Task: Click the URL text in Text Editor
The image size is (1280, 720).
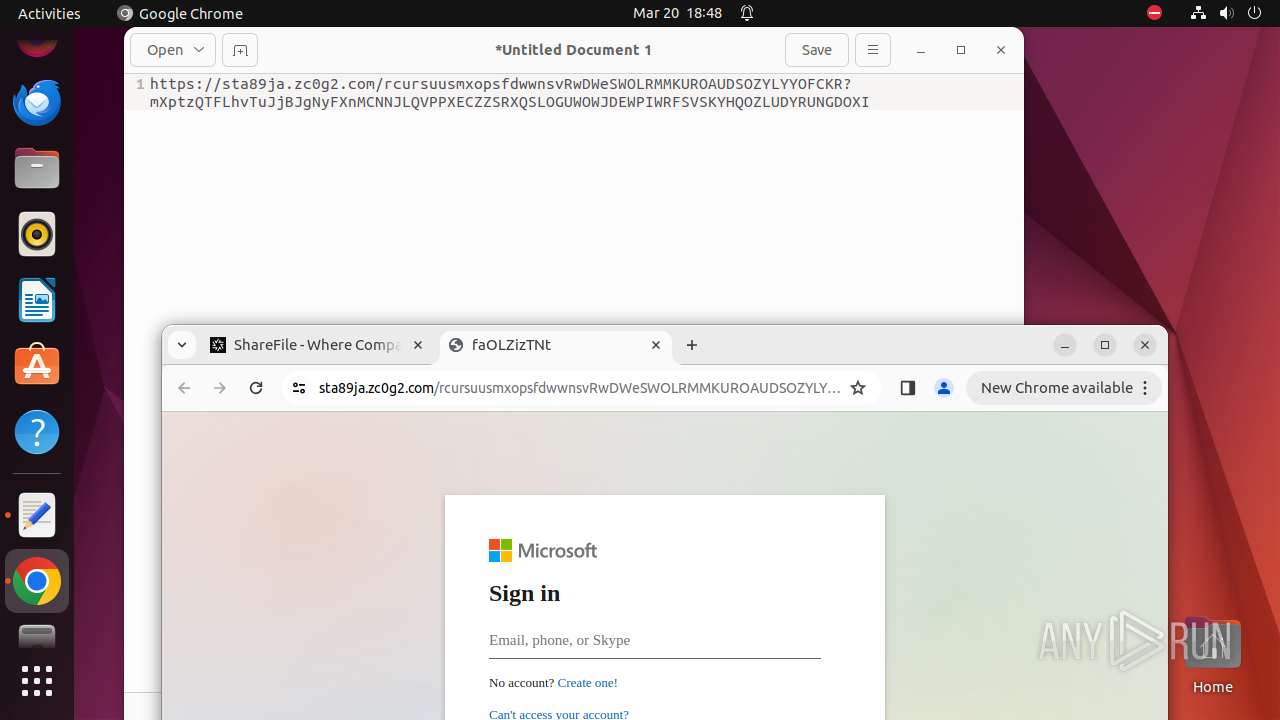Action: [x=509, y=93]
